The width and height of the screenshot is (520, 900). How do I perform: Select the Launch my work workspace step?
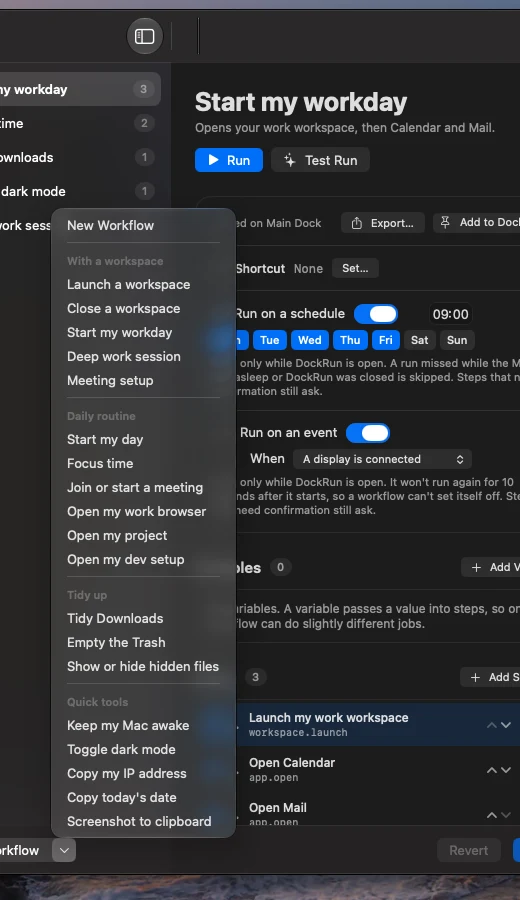coord(378,725)
